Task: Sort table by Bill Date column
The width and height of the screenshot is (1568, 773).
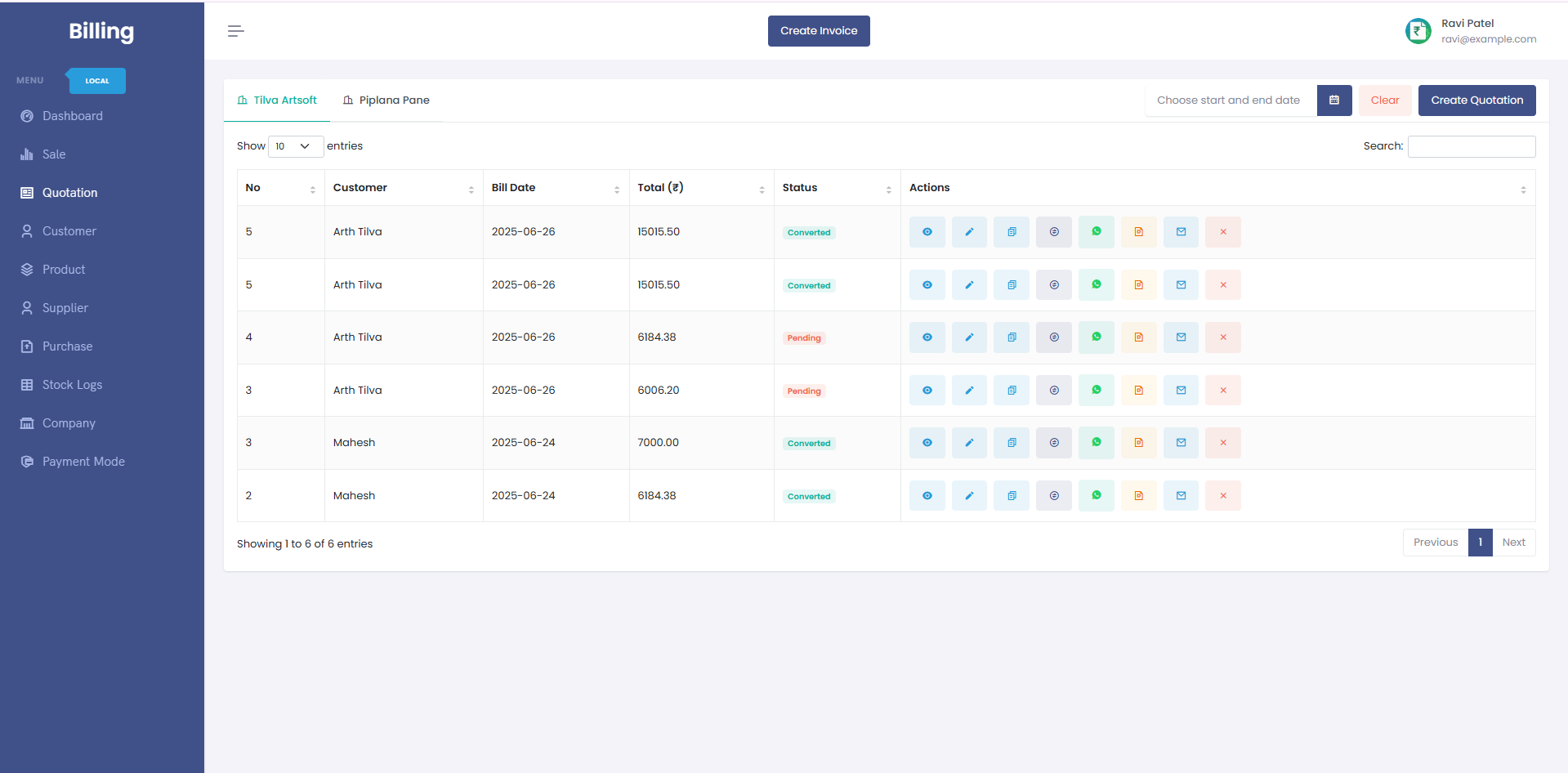Action: (556, 188)
